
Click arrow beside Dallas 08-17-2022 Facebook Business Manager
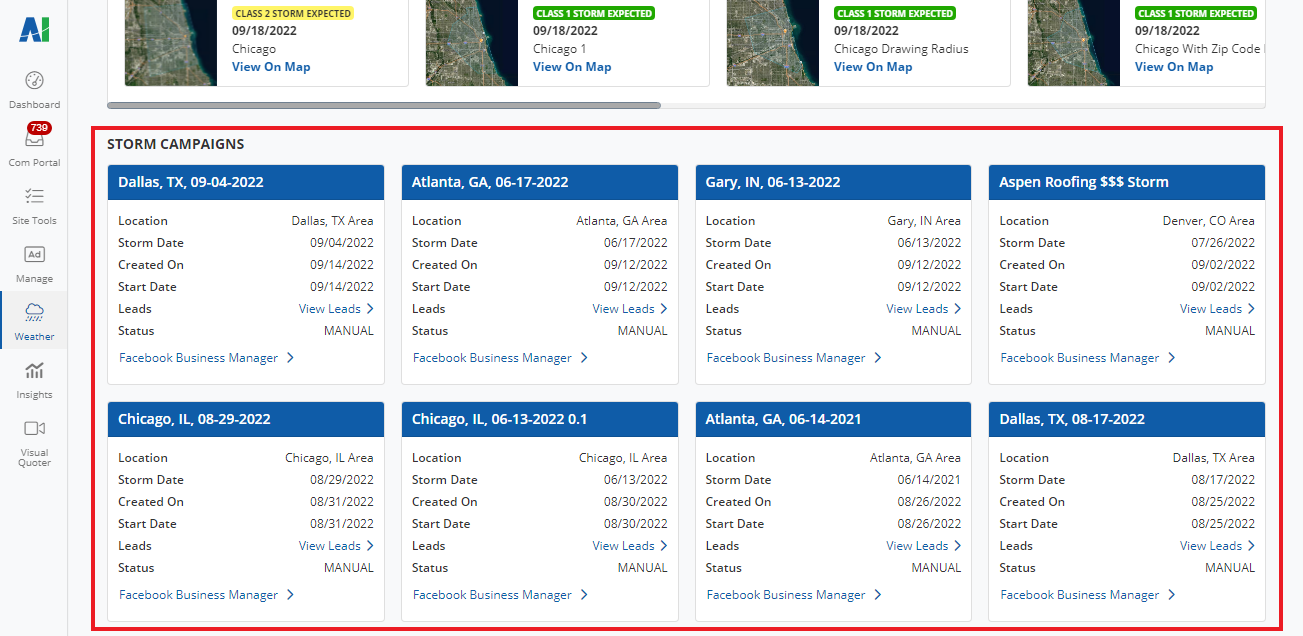(x=1171, y=595)
